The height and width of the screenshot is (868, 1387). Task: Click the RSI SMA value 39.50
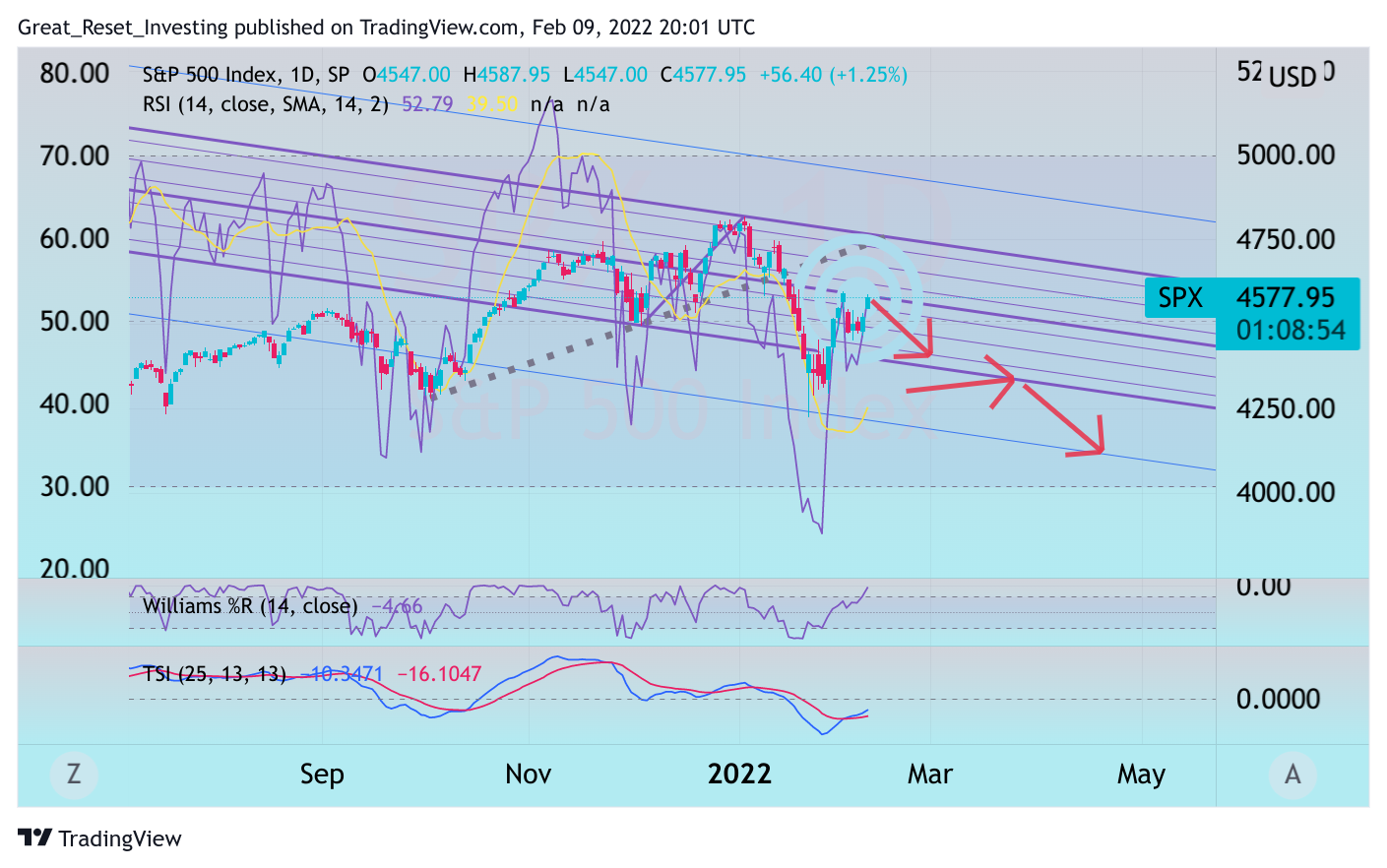pos(492,104)
